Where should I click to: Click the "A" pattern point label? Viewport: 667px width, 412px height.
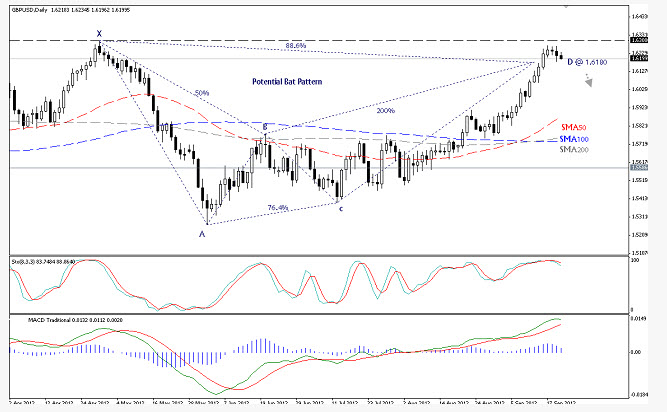coord(202,234)
